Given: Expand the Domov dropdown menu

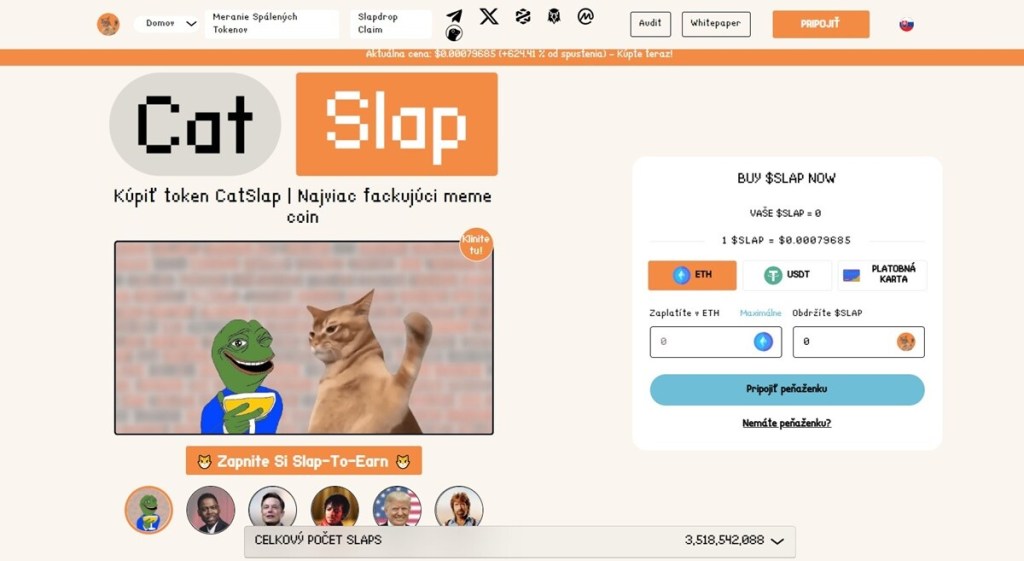Looking at the screenshot, I should pos(168,24).
